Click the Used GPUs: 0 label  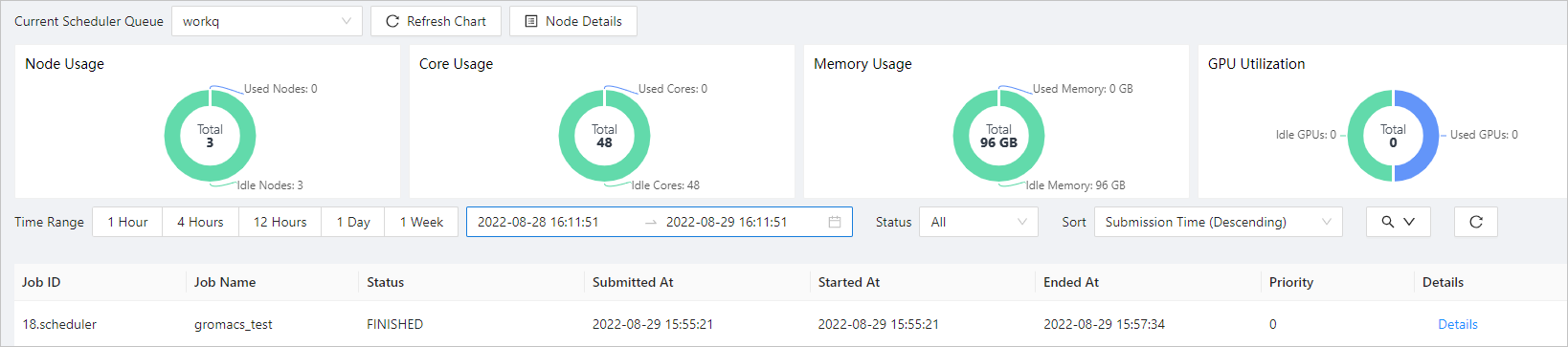click(1484, 135)
